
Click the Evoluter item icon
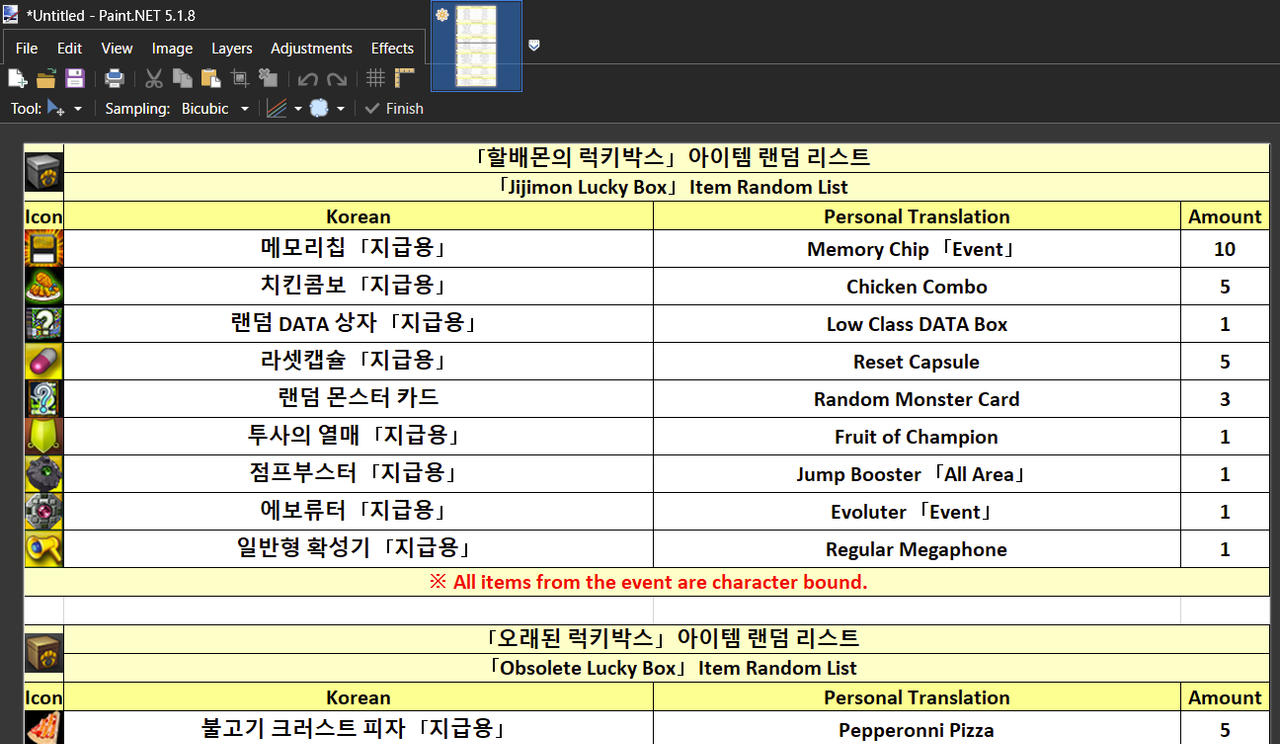click(x=44, y=511)
